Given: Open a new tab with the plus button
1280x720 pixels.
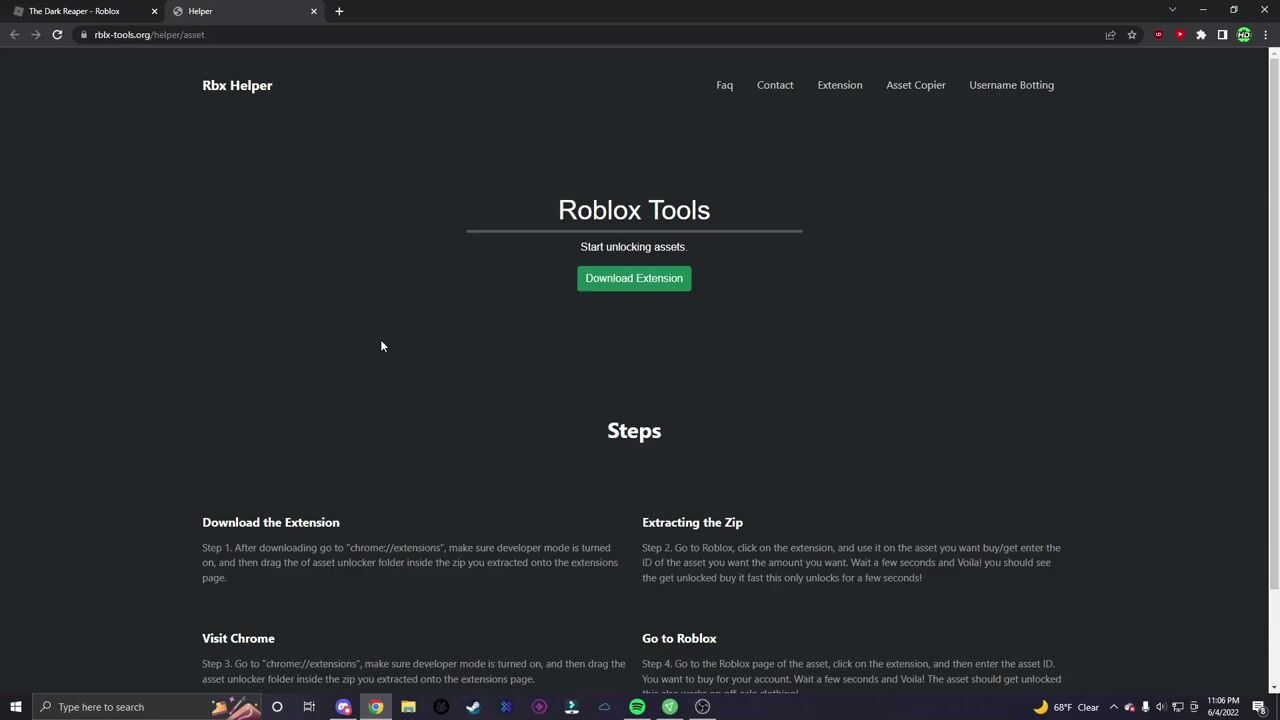Looking at the screenshot, I should [x=339, y=11].
